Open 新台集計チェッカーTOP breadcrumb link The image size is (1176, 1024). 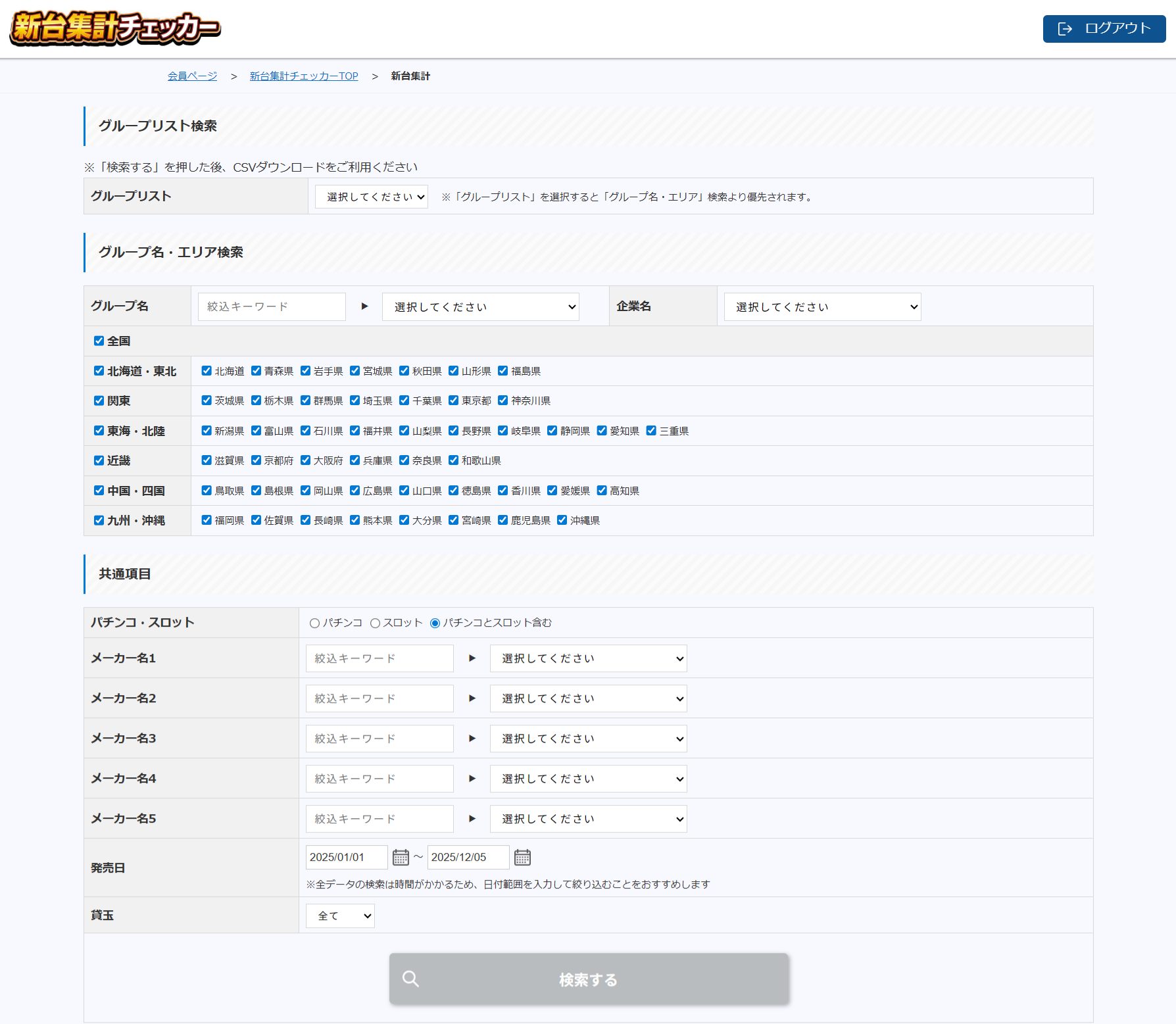pyautogui.click(x=304, y=76)
